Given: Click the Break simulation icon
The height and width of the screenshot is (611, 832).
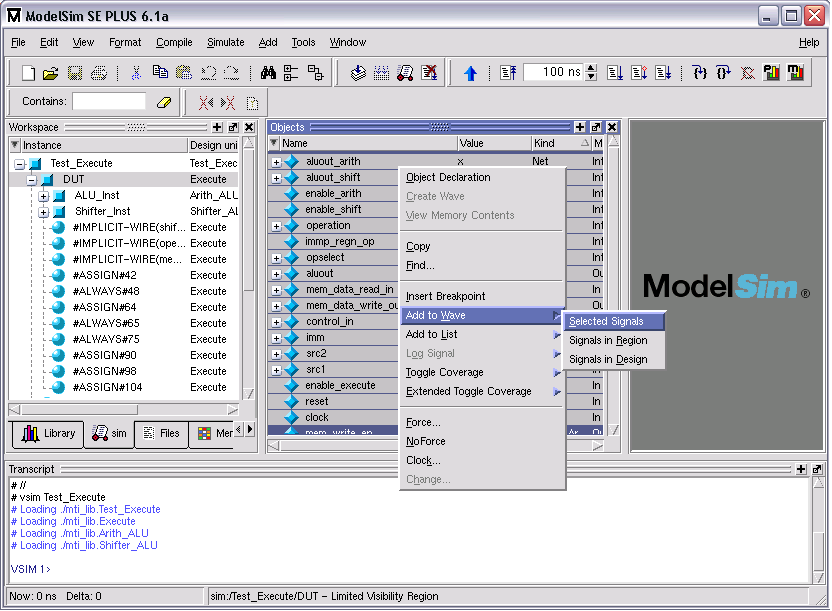Looking at the screenshot, I should [429, 73].
